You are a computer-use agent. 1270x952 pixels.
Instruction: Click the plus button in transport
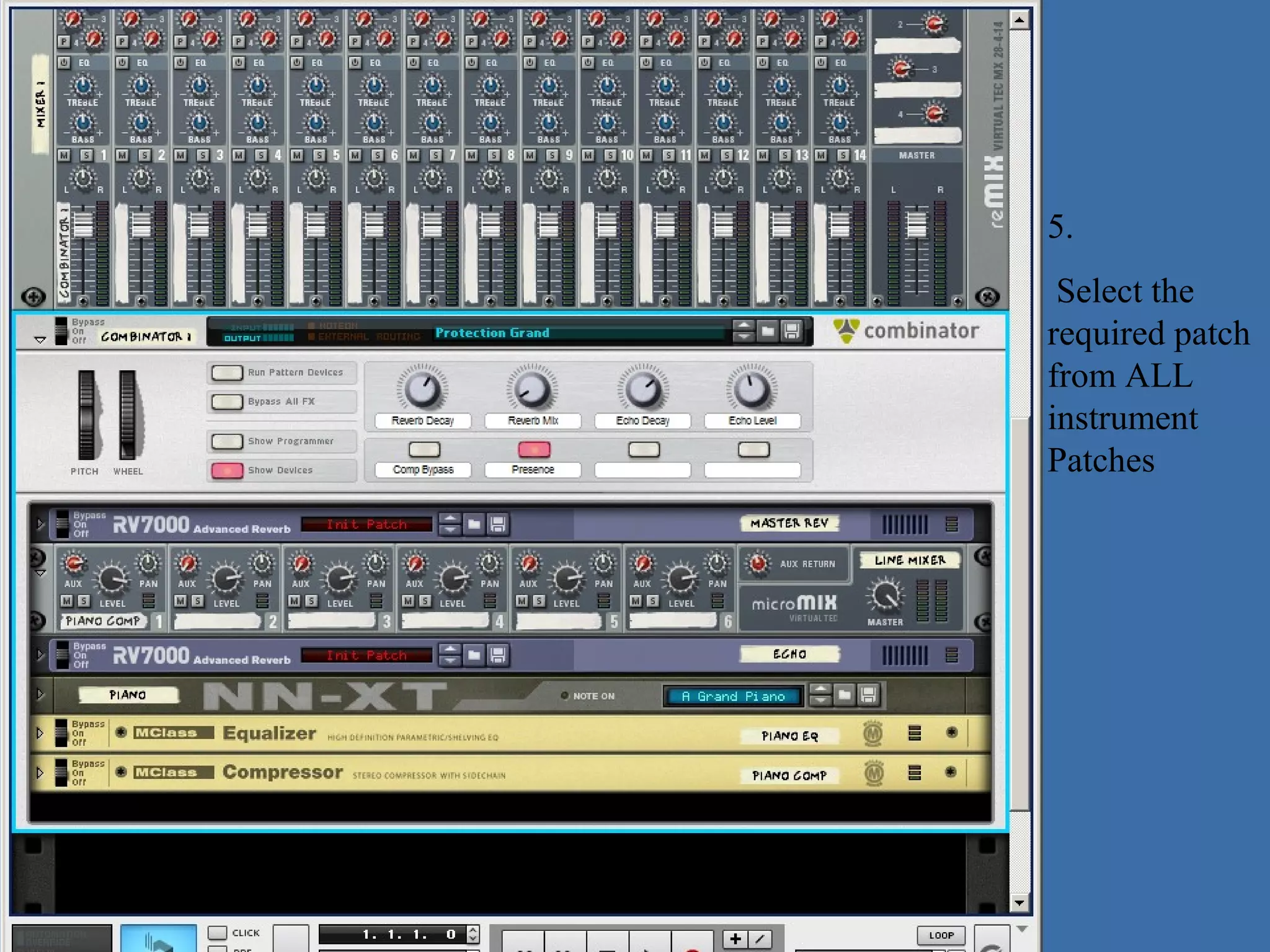pos(735,939)
